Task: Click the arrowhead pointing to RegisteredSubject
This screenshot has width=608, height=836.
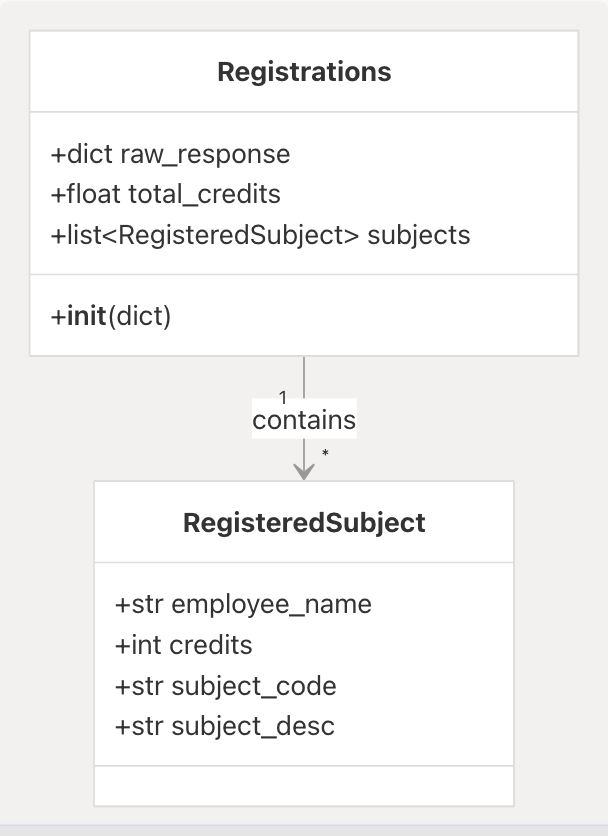Action: [x=304, y=471]
